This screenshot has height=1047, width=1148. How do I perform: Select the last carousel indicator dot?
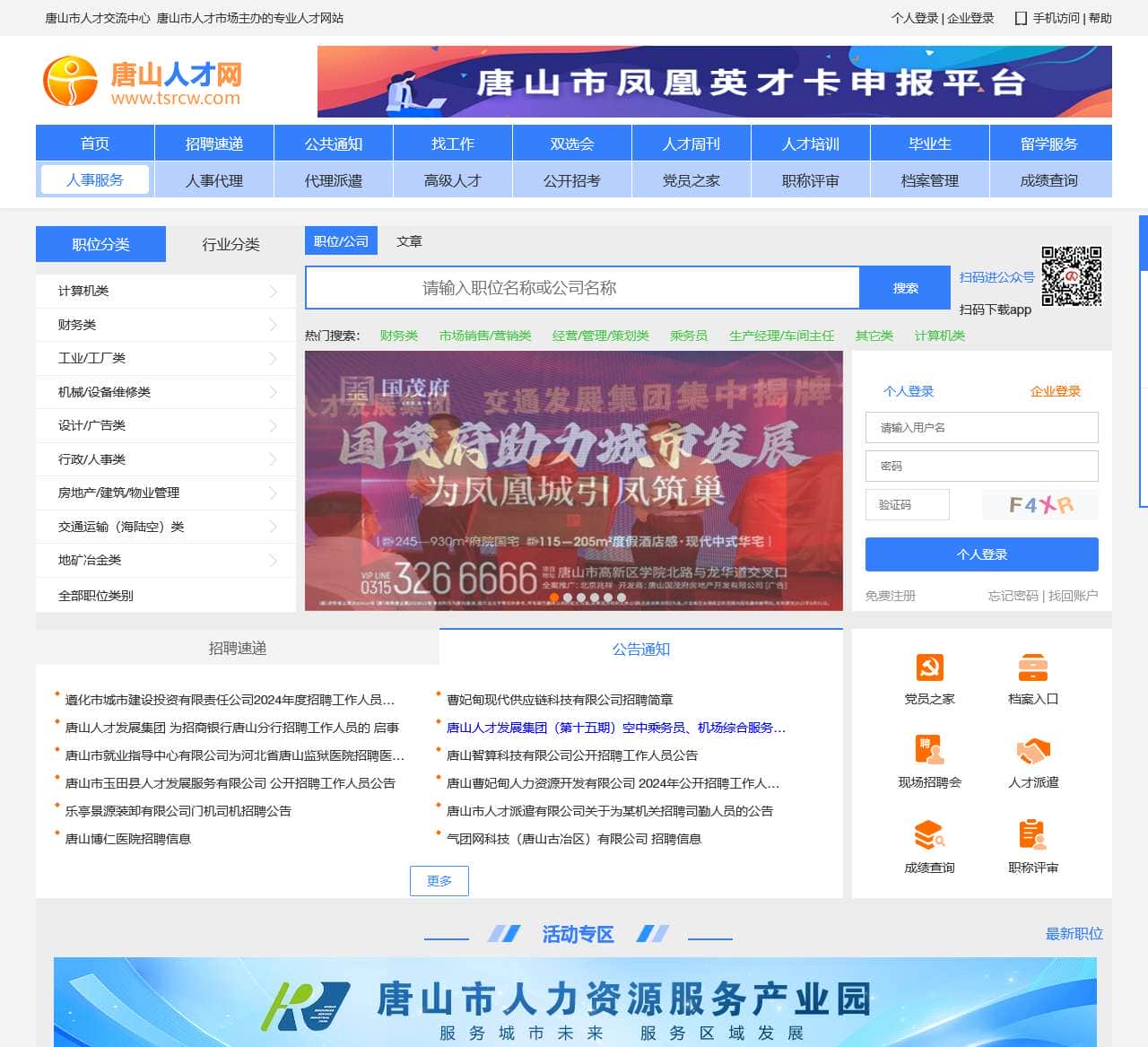pos(622,598)
